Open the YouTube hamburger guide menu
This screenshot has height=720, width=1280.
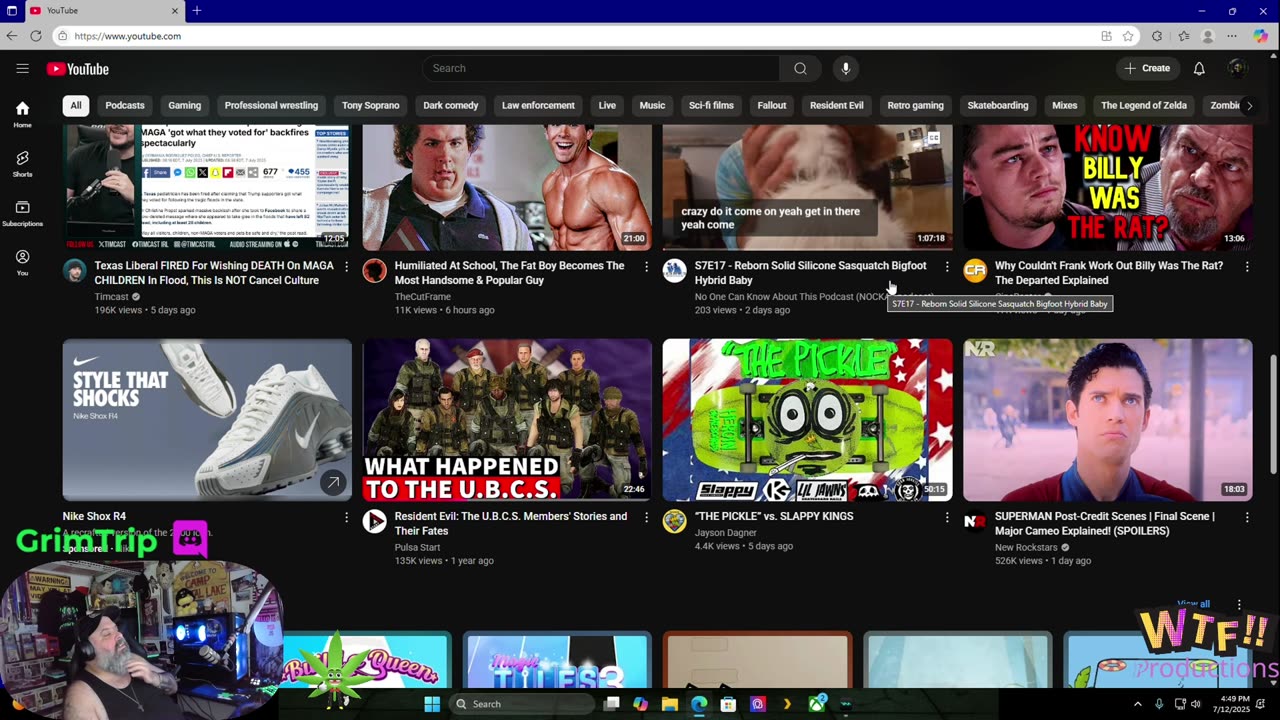[22, 69]
